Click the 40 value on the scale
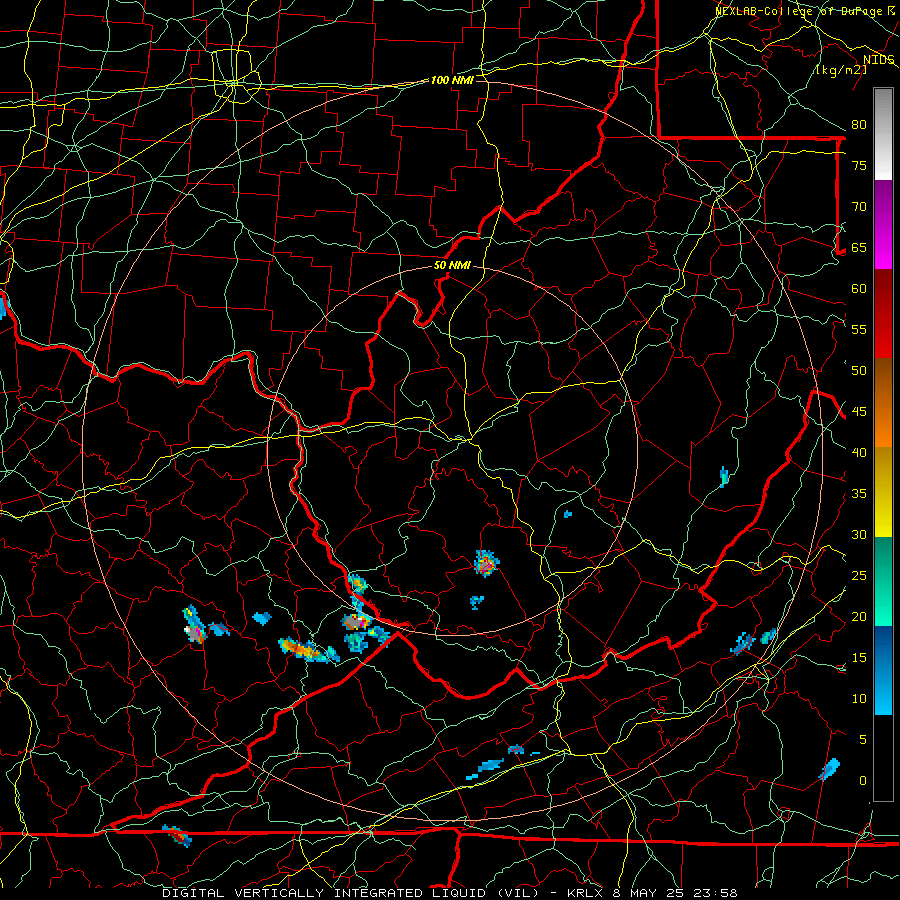The height and width of the screenshot is (900, 900). (x=859, y=452)
